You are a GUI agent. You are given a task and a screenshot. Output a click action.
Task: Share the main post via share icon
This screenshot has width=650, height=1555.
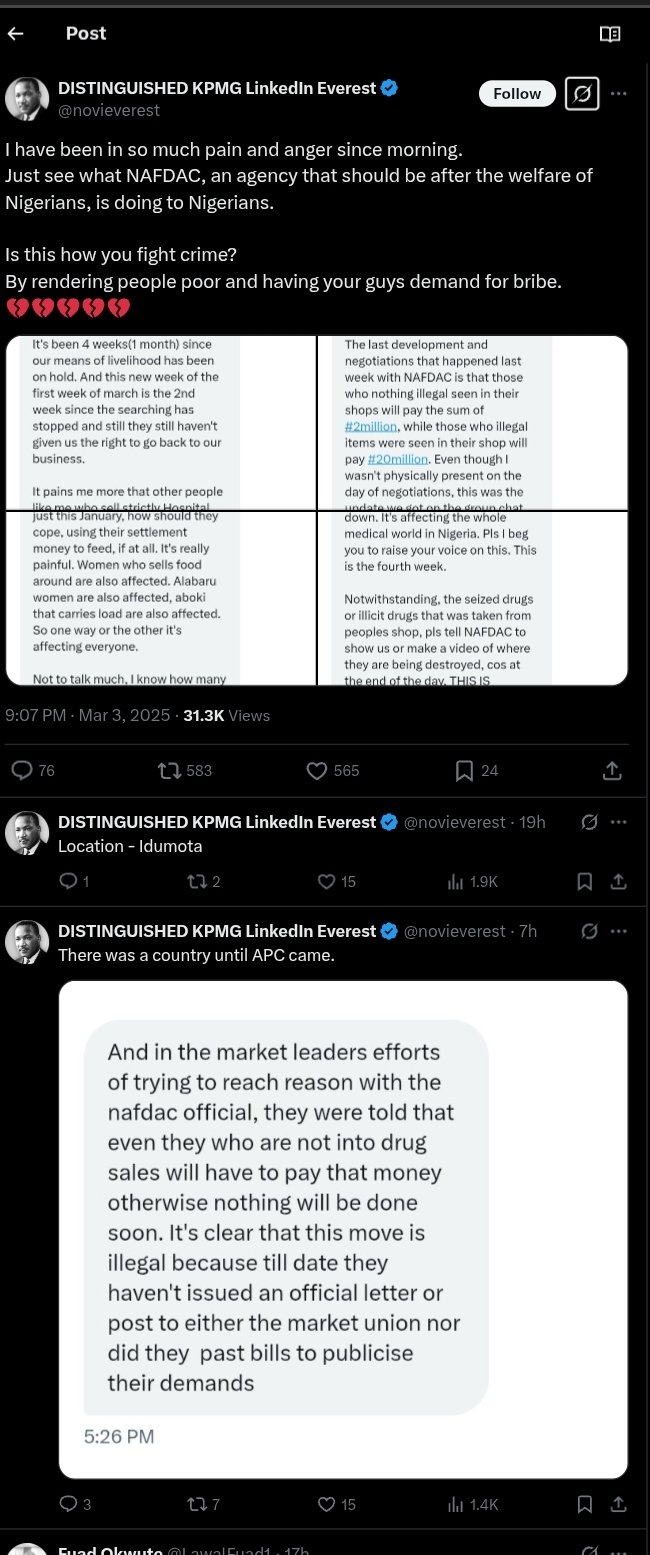[x=612, y=770]
